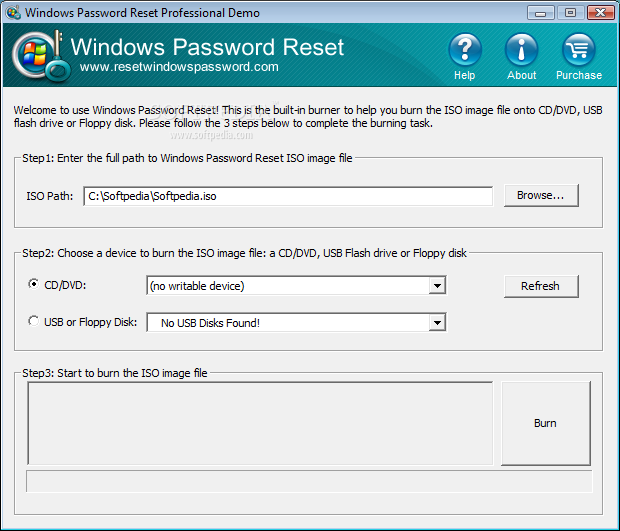
Task: Select the CD/DVD radio button
Action: click(34, 284)
